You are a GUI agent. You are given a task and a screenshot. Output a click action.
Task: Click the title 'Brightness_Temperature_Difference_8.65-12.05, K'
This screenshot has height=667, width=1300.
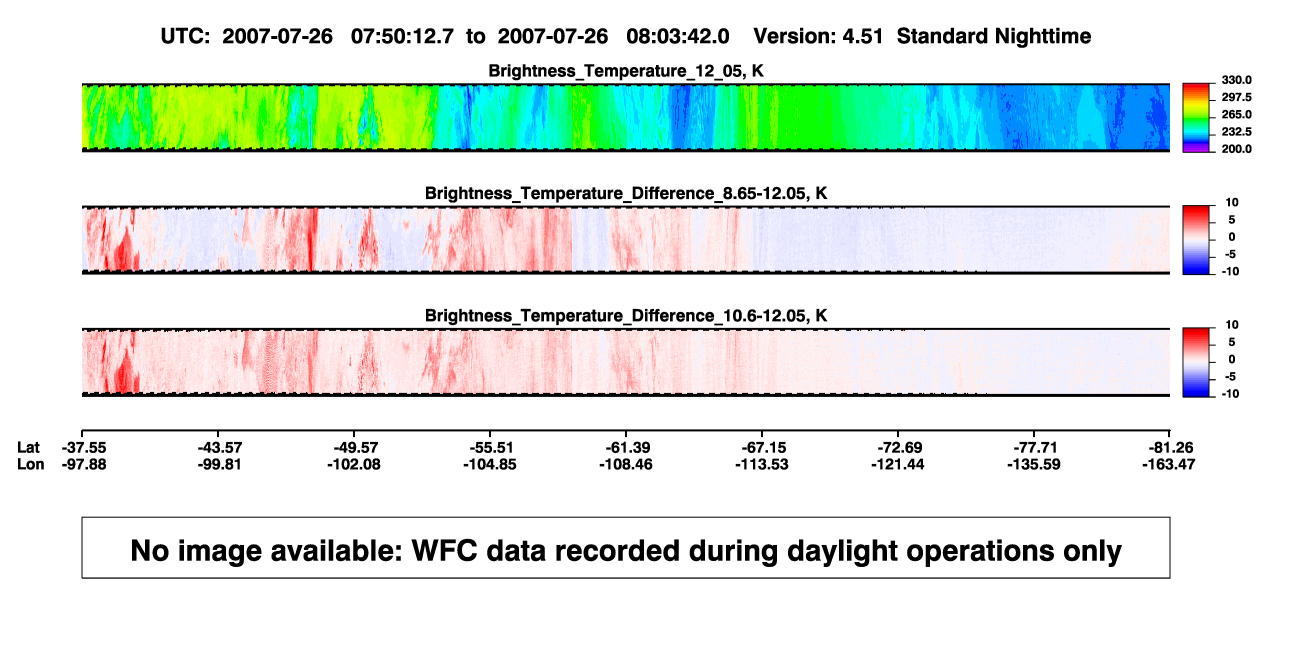pos(626,193)
